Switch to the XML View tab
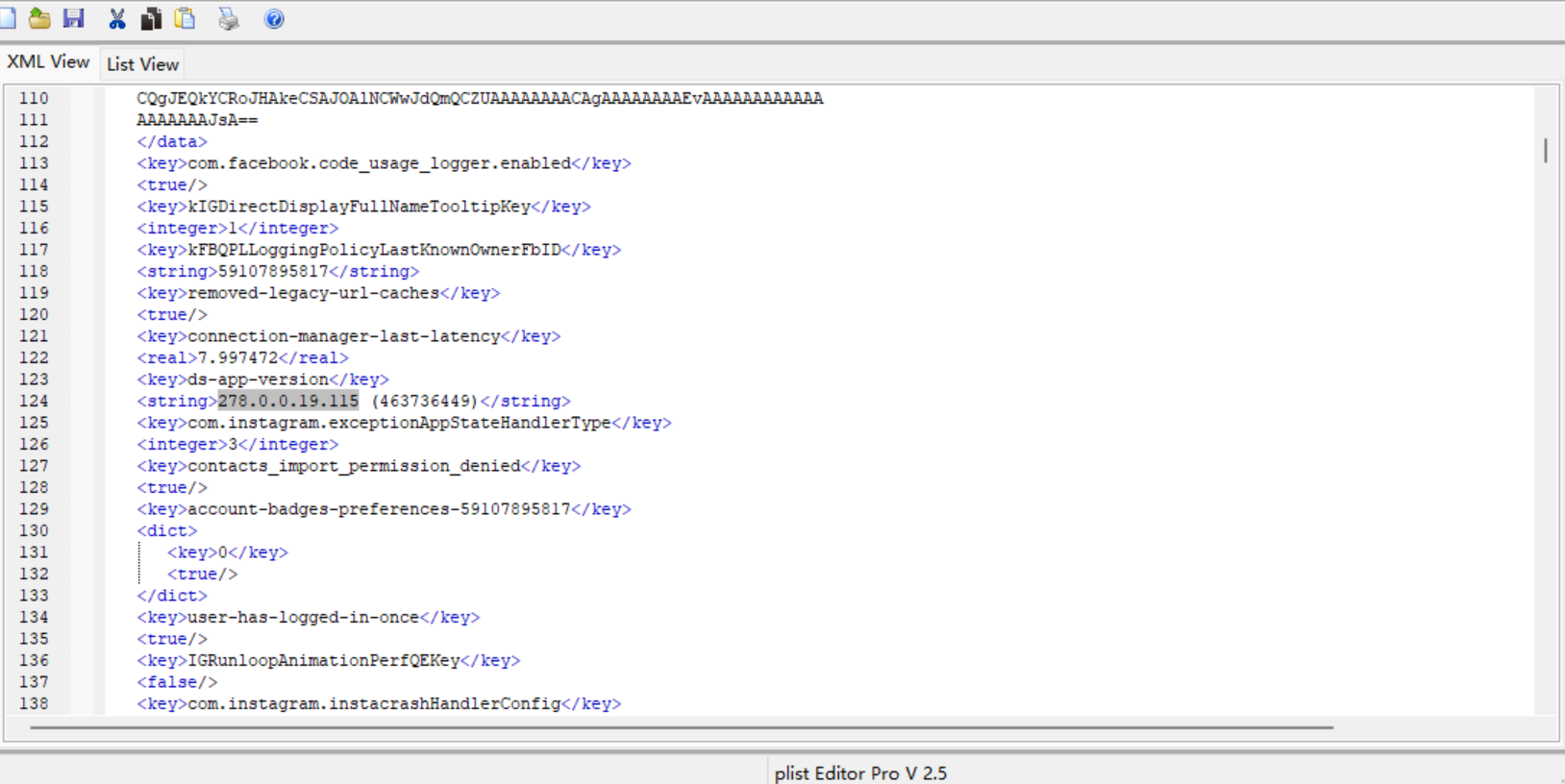This screenshot has width=1565, height=784. pos(48,62)
